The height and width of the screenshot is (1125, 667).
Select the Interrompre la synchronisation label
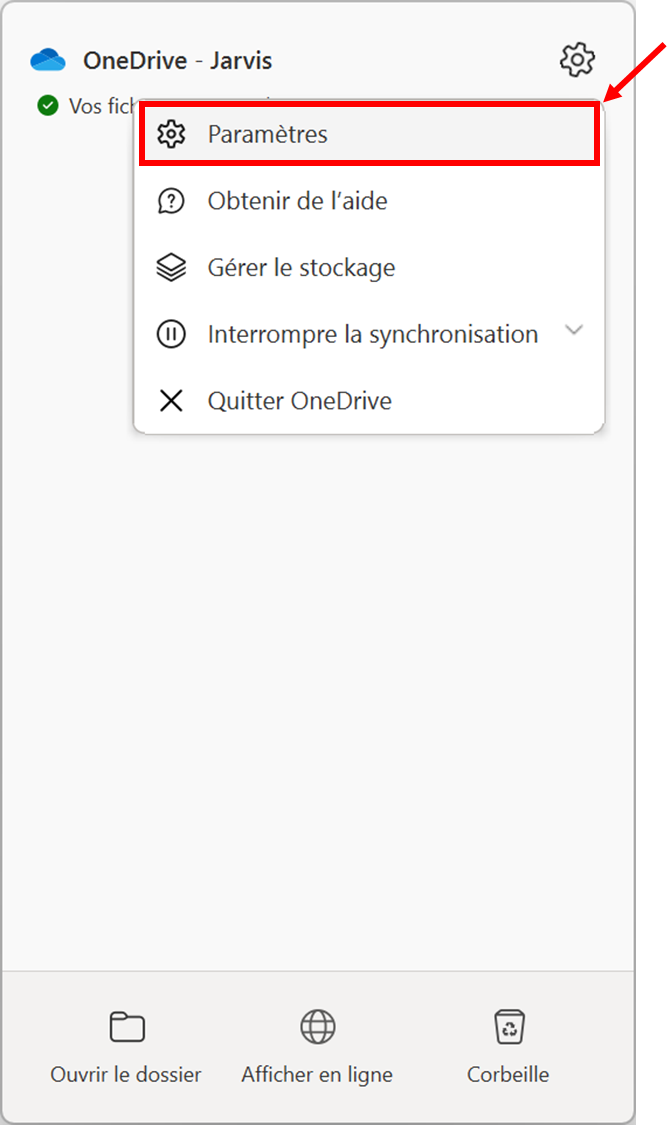pyautogui.click(x=373, y=334)
